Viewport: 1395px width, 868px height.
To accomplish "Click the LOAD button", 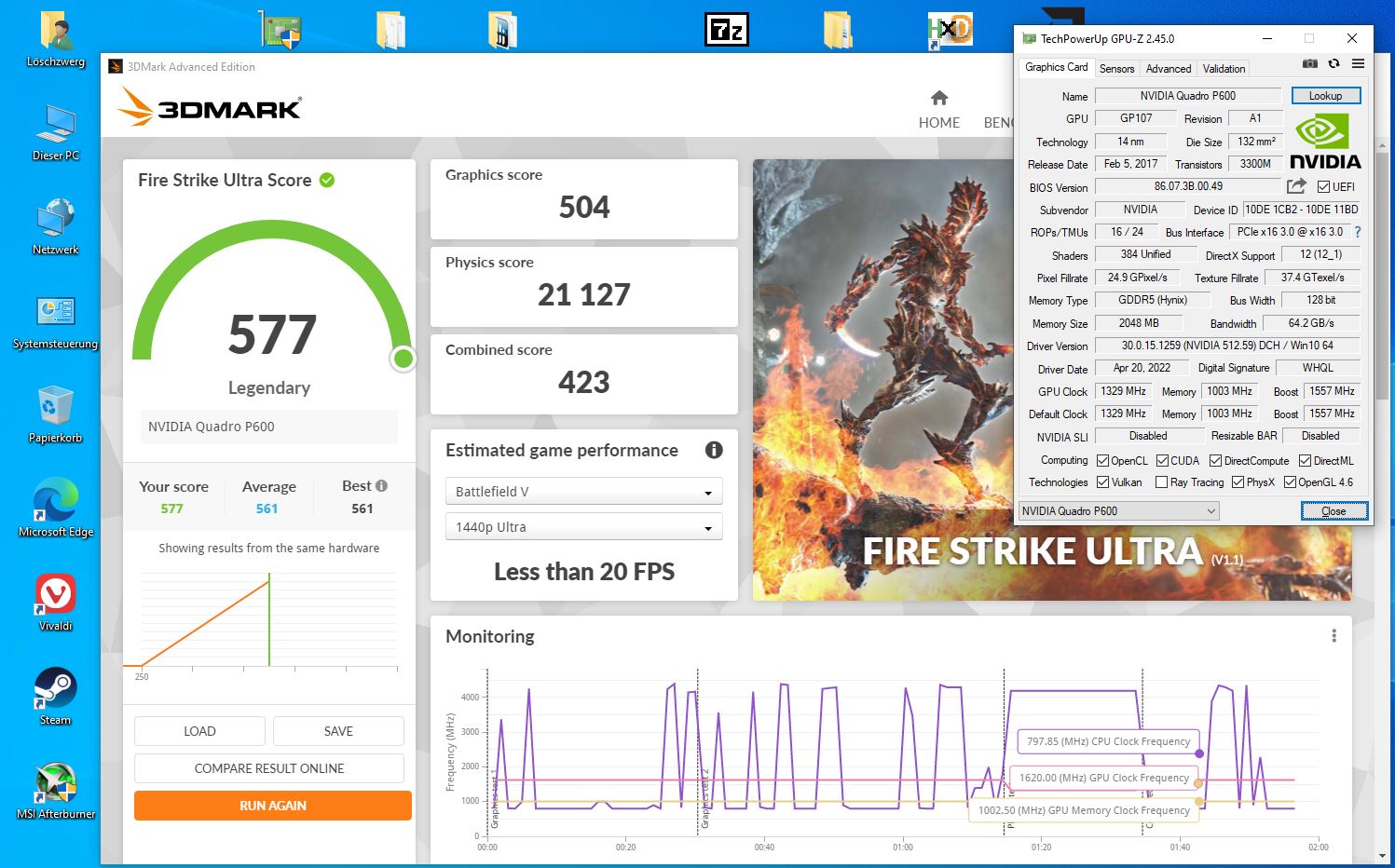I will pyautogui.click(x=199, y=731).
